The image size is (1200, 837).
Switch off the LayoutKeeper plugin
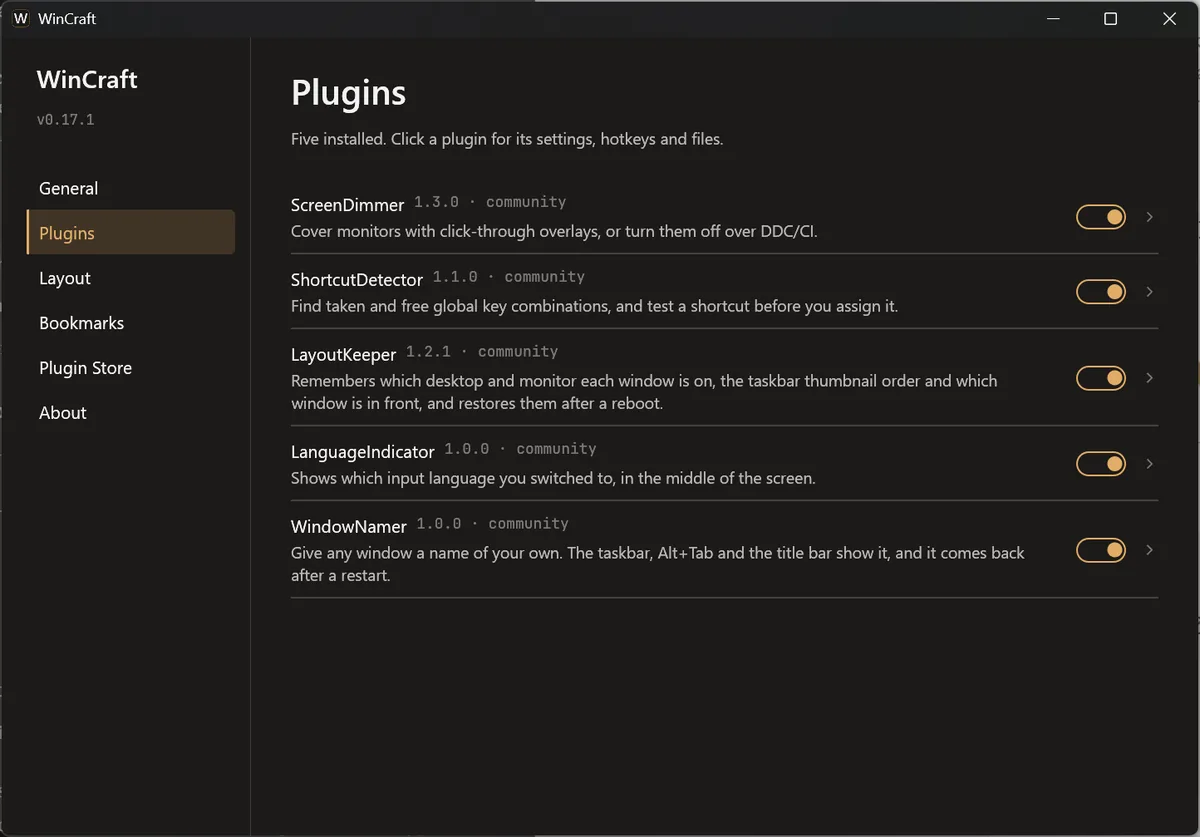(1101, 378)
